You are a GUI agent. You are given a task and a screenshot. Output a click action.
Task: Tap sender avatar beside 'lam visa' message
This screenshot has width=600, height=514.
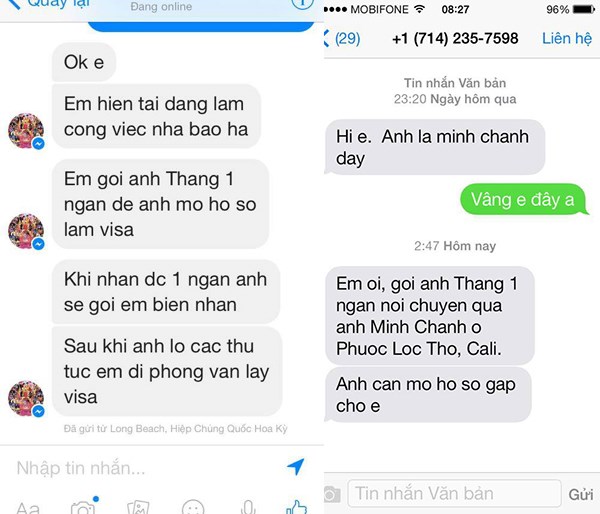tap(26, 231)
